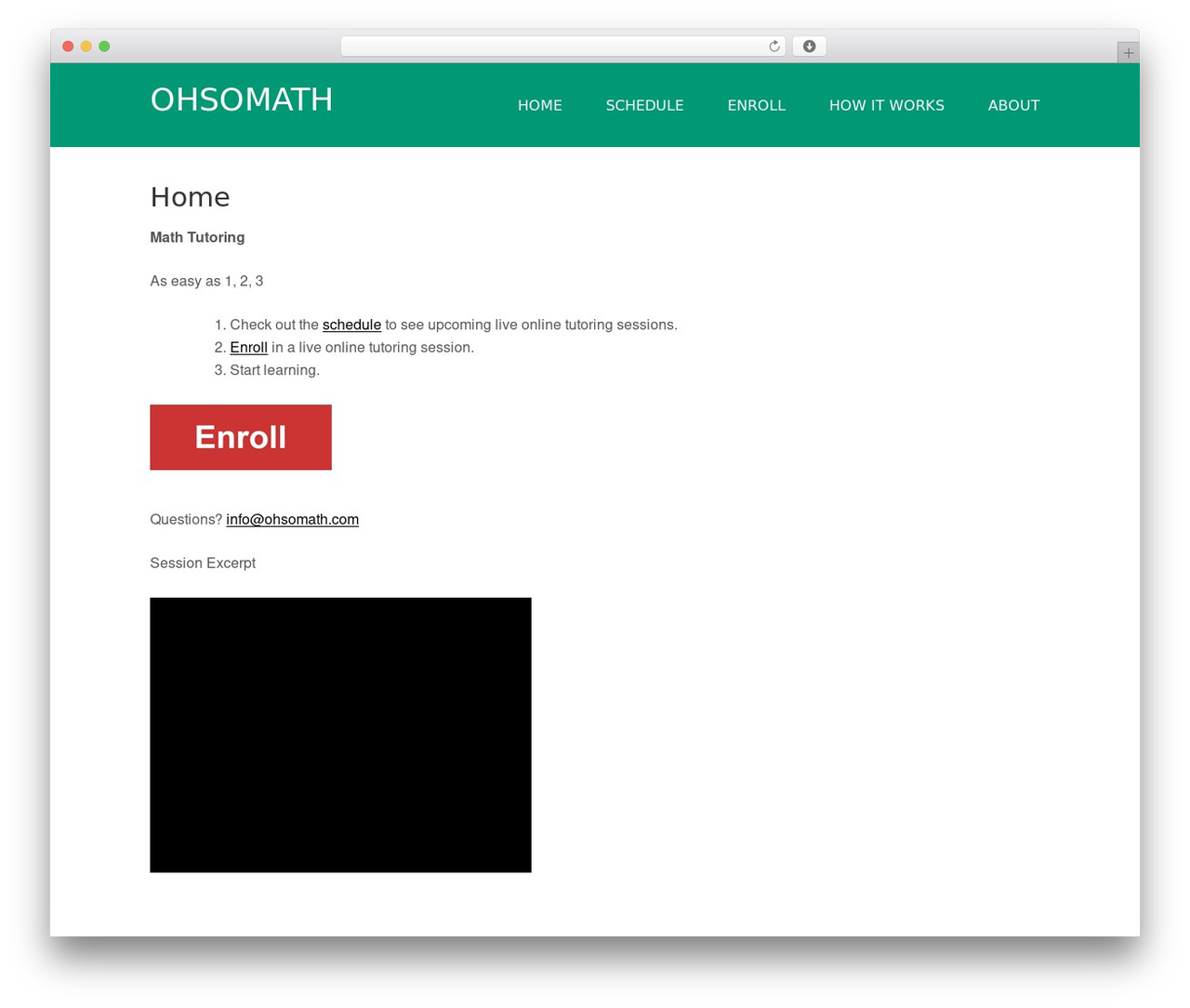This screenshot has width=1190, height=1008.
Task: Play the Session Excerpt video
Action: pyautogui.click(x=340, y=735)
